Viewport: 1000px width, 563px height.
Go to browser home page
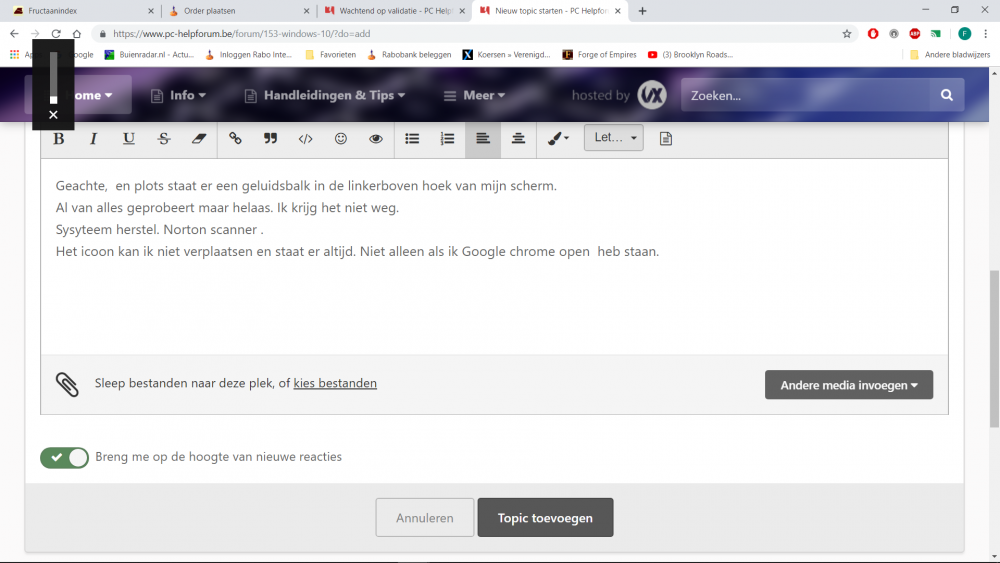pyautogui.click(x=77, y=34)
